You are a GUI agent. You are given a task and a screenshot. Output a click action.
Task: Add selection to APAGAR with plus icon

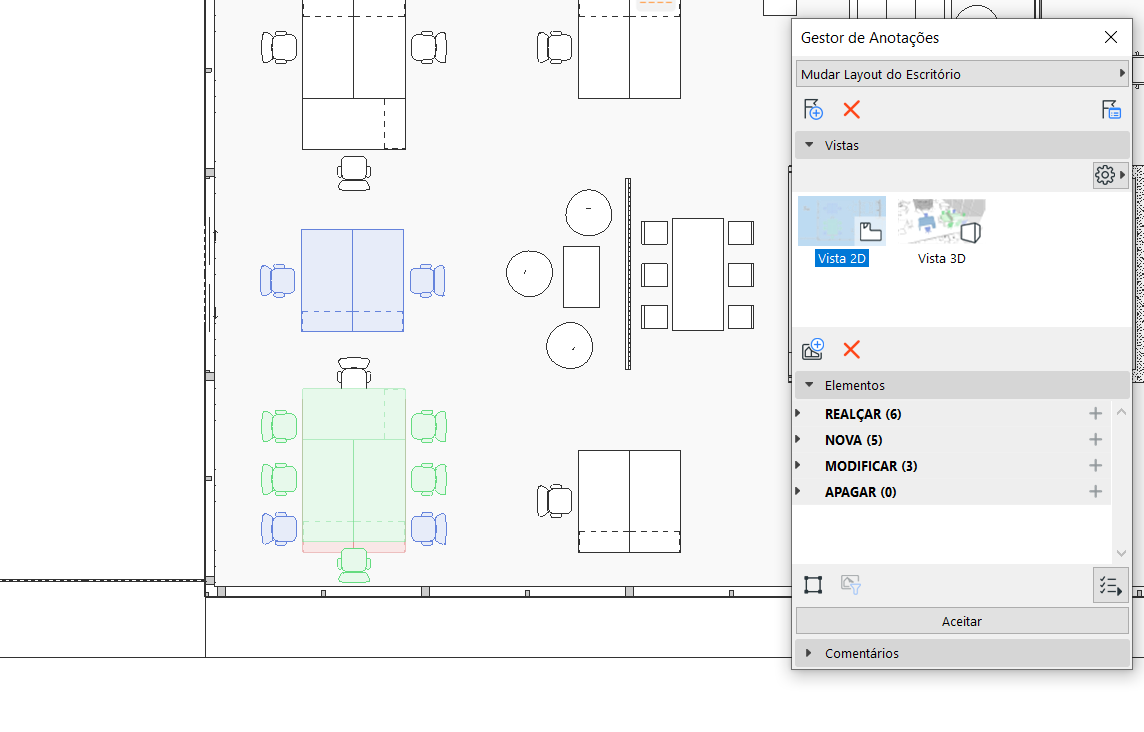point(1095,492)
